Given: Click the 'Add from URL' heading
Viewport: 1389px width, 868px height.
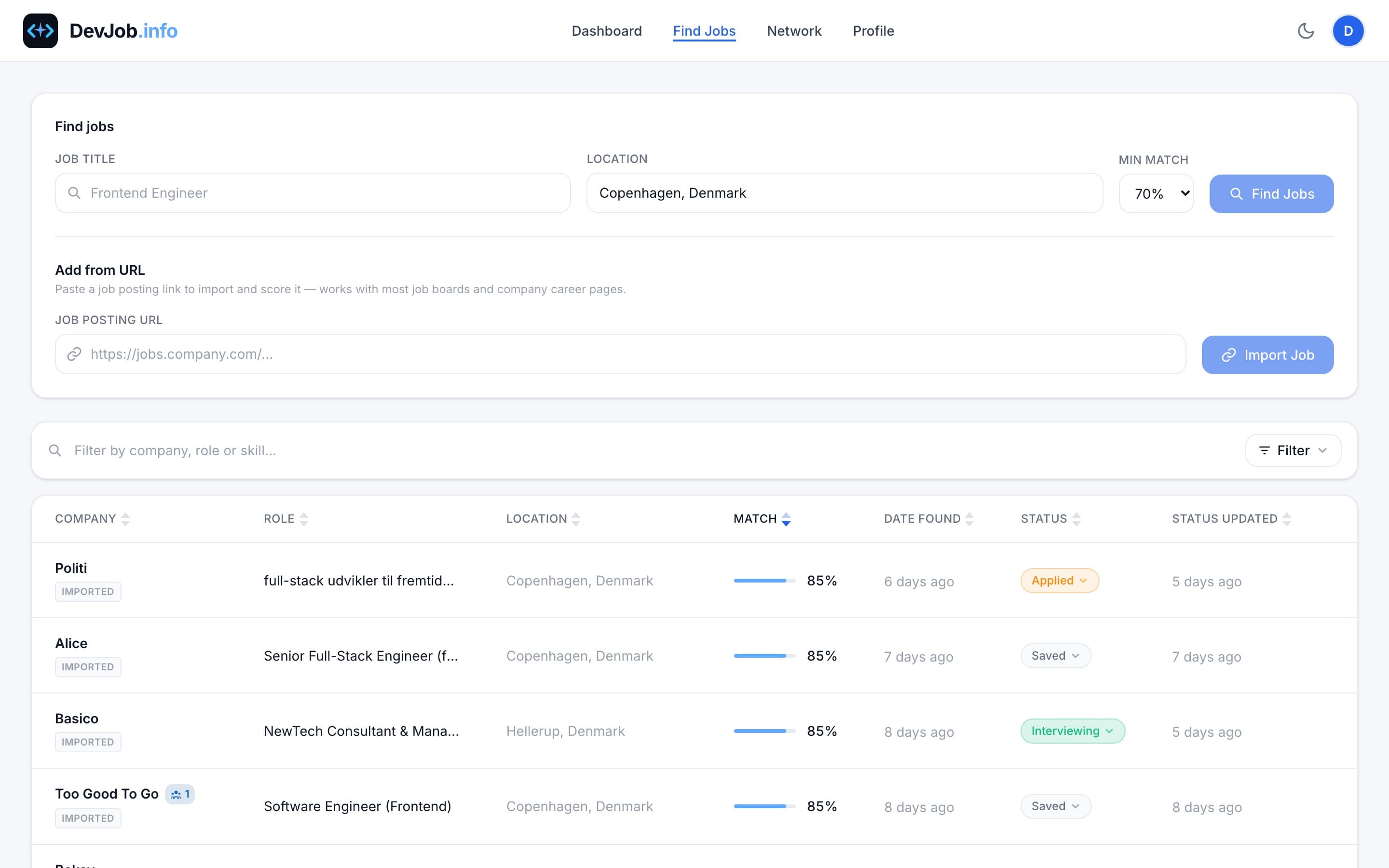Looking at the screenshot, I should pyautogui.click(x=100, y=270).
